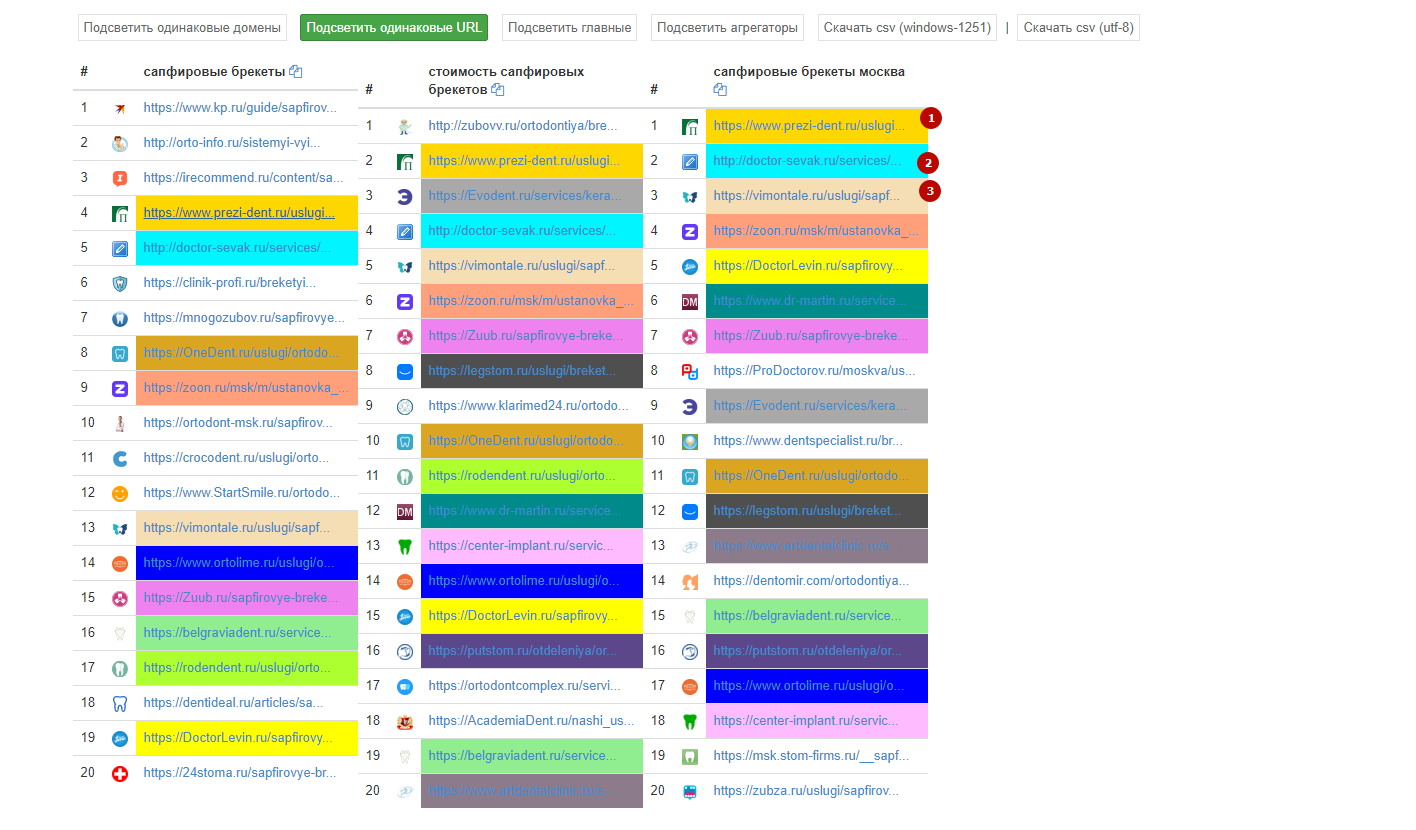Image resolution: width=1416 pixels, height=830 pixels.
Task: Click the ProDoctorov favicon in third column
Action: tap(689, 371)
